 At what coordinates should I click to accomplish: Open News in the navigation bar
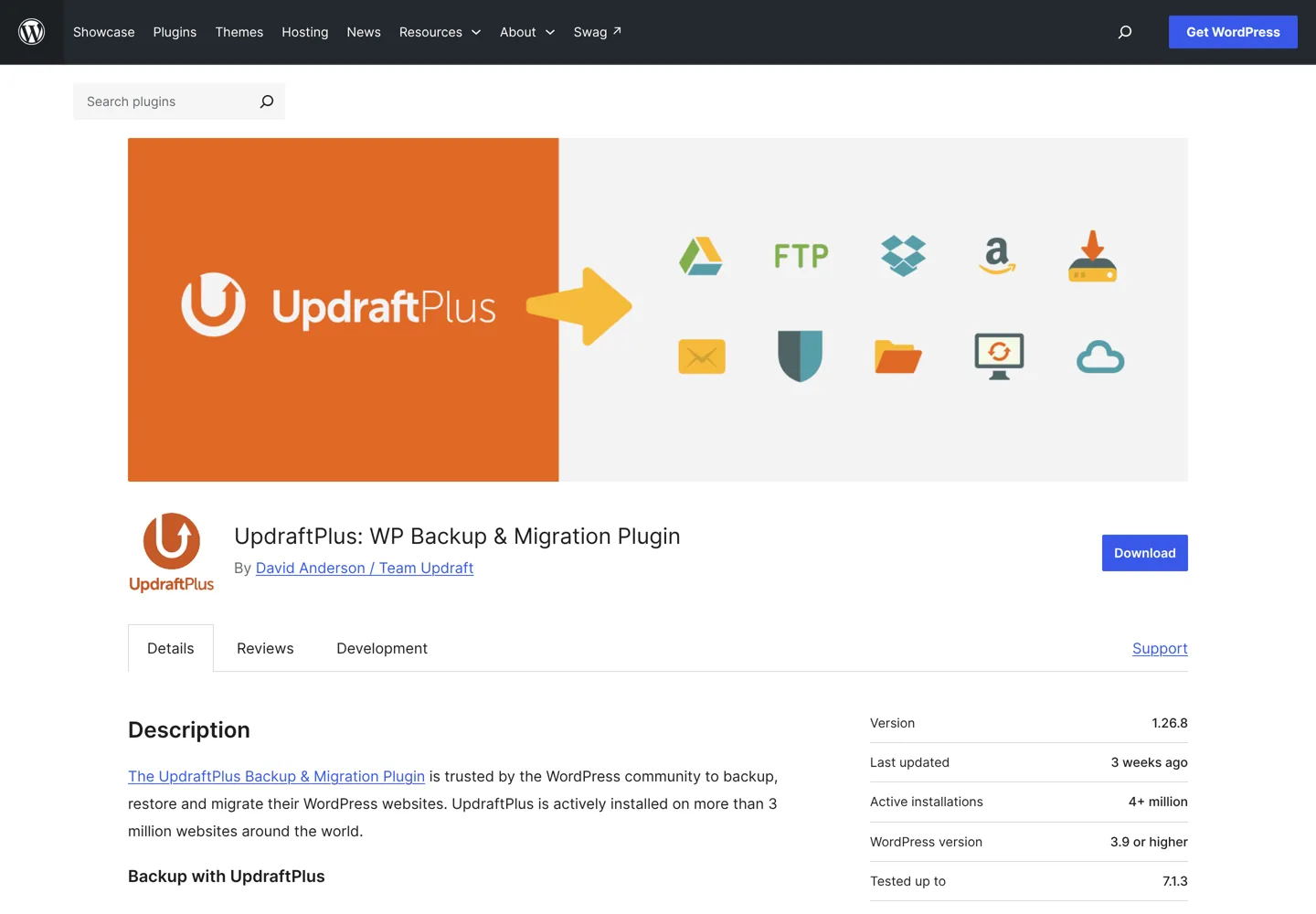point(364,32)
